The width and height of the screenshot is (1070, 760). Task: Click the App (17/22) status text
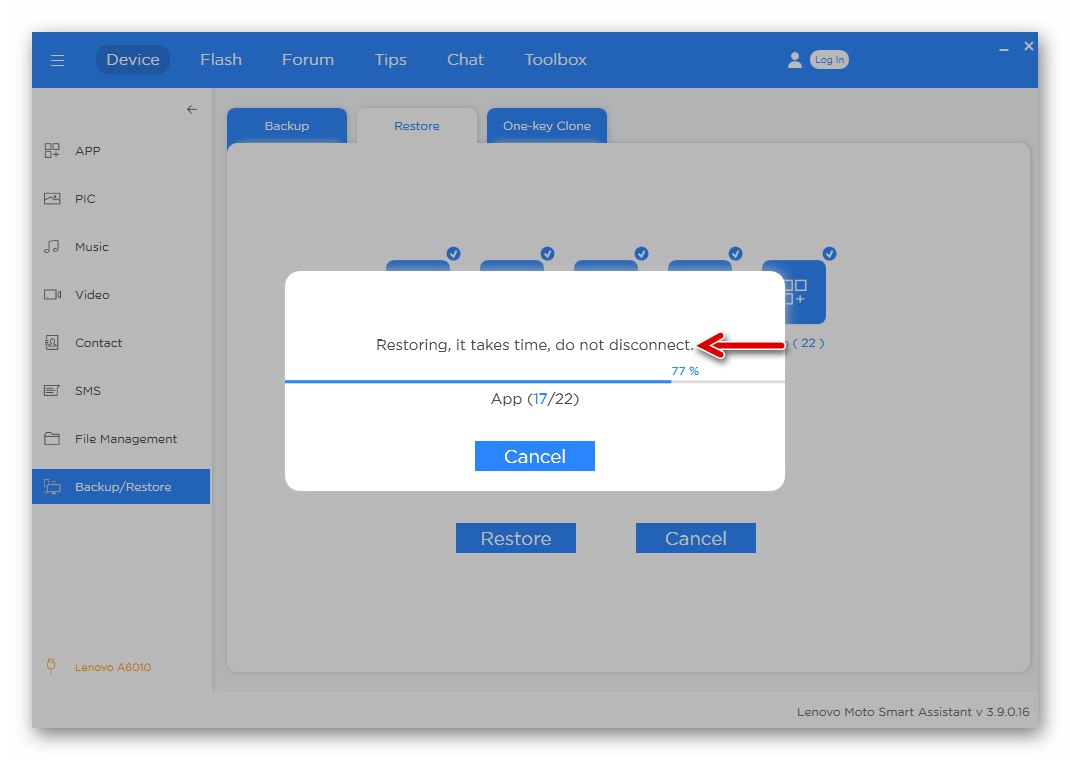535,398
